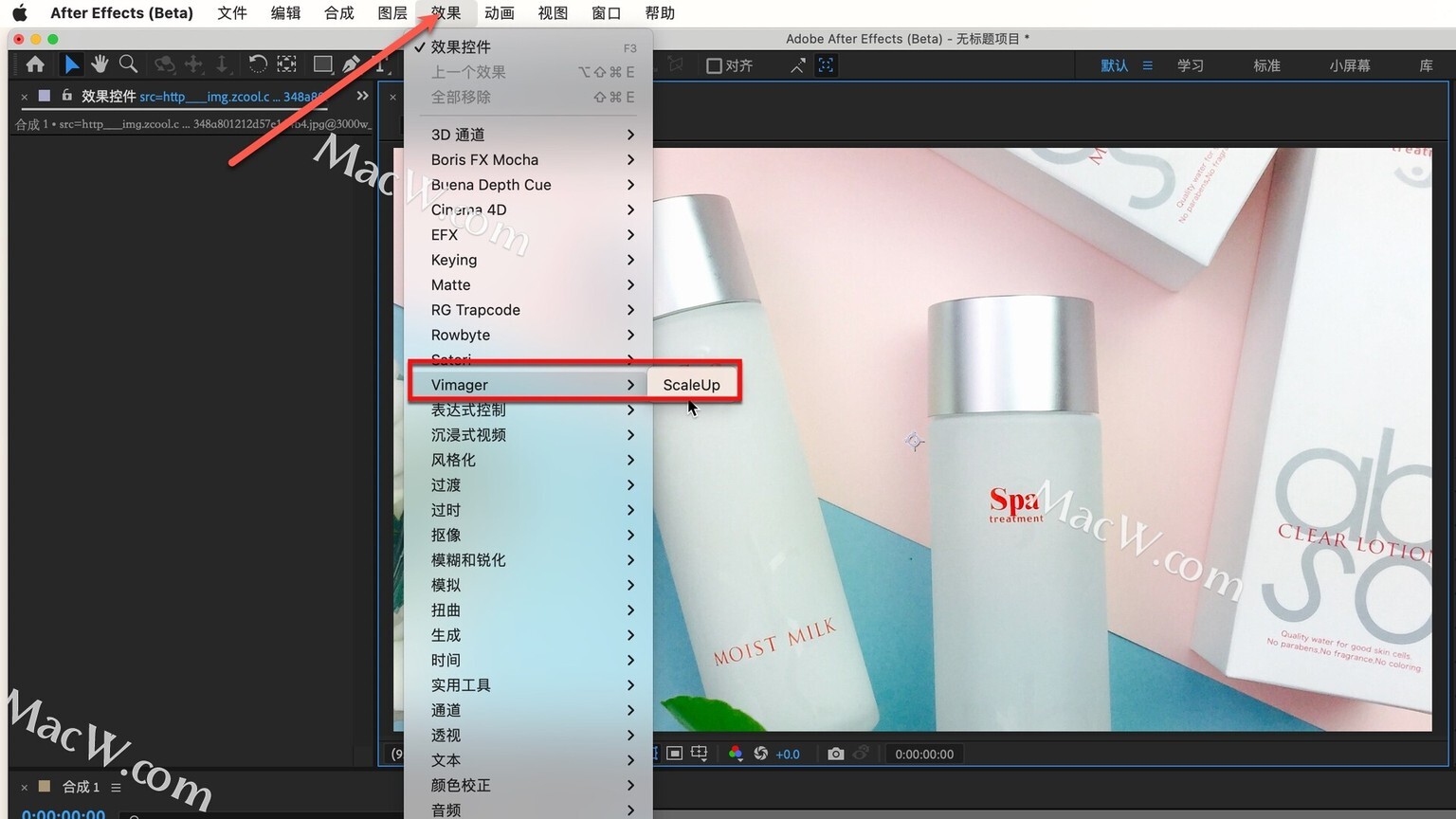Switch to the 库 workspace

[x=1426, y=65]
